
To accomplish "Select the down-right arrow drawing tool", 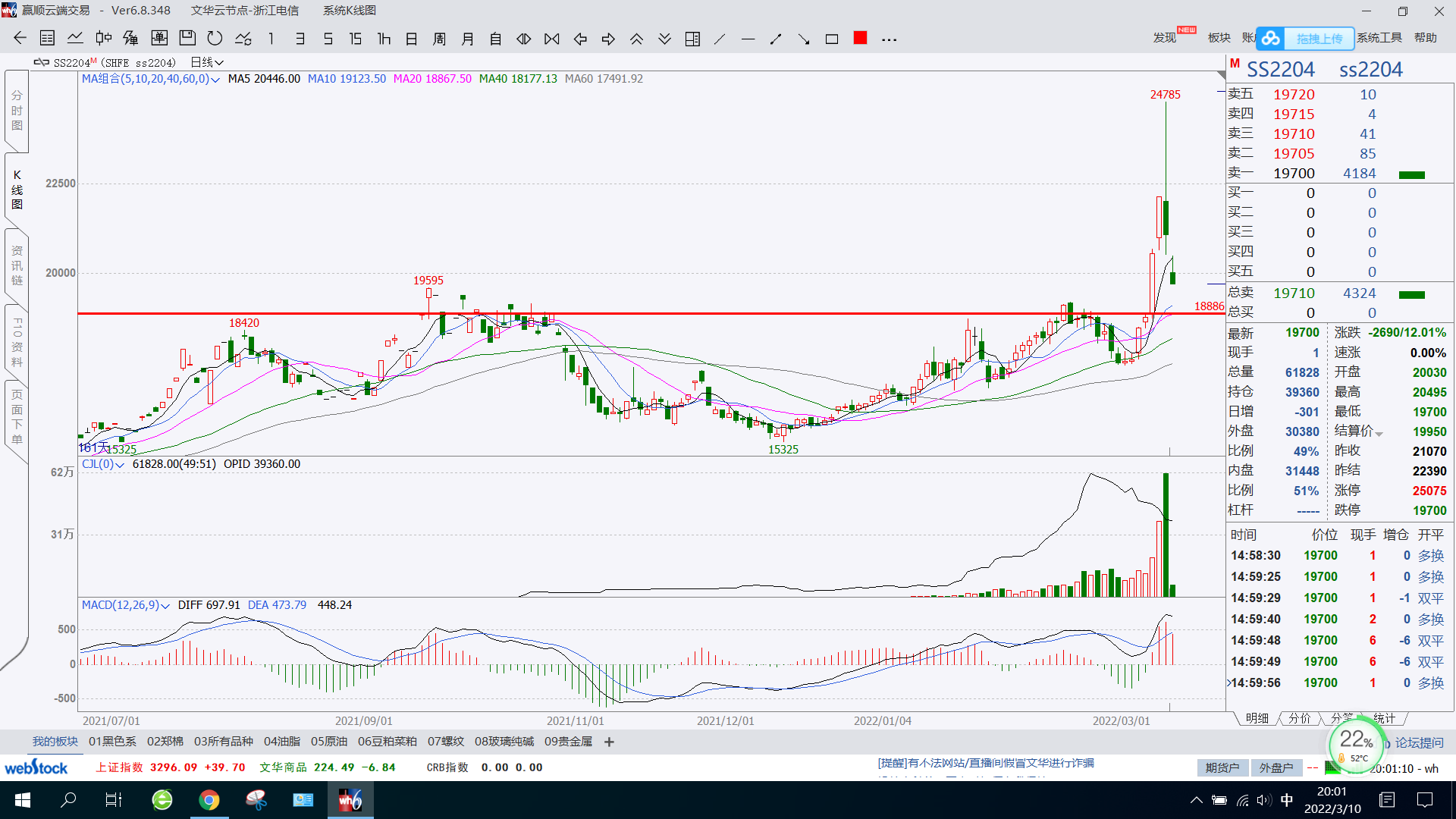I will 804,39.
